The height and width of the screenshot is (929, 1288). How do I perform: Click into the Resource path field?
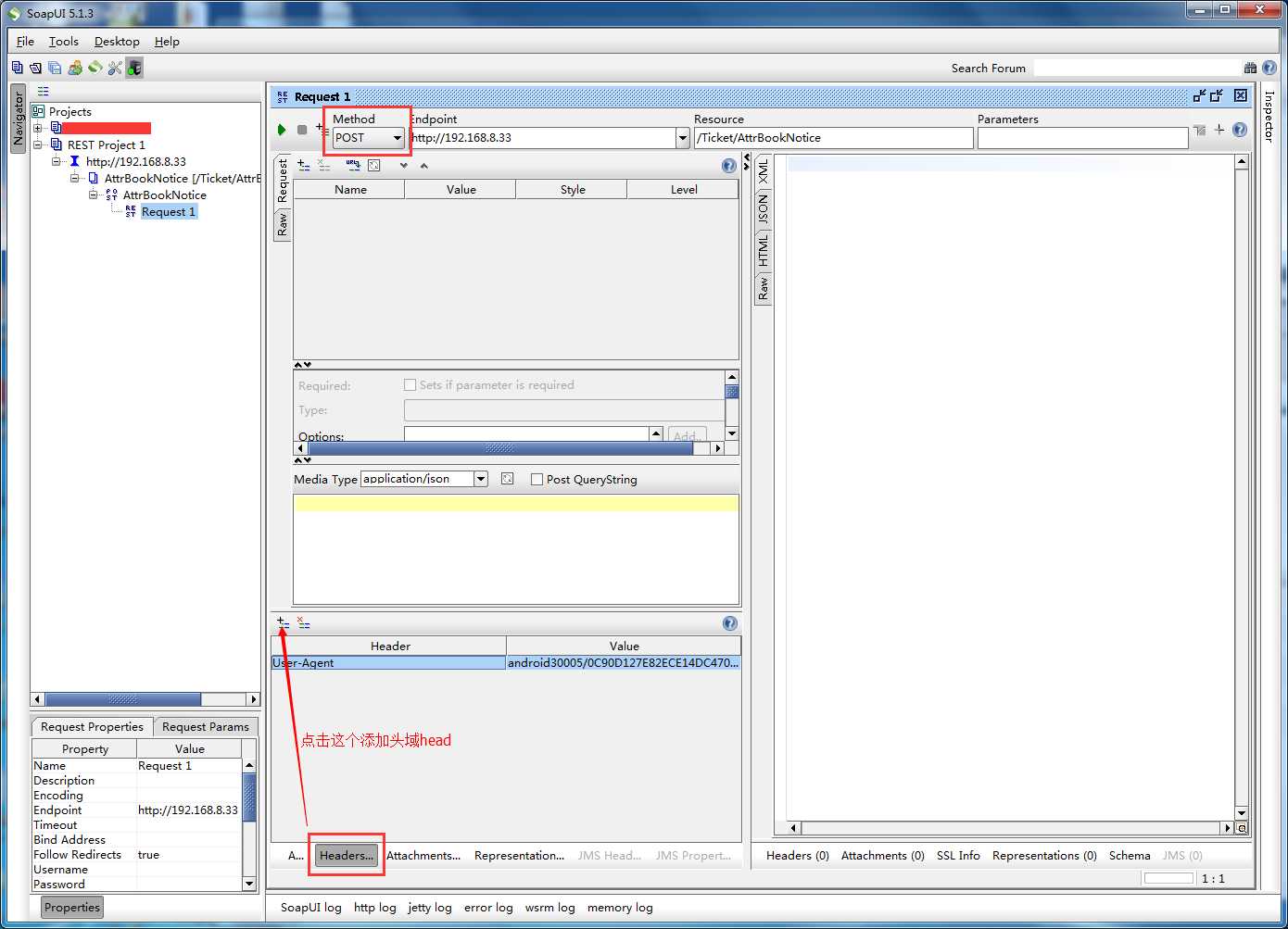(834, 138)
